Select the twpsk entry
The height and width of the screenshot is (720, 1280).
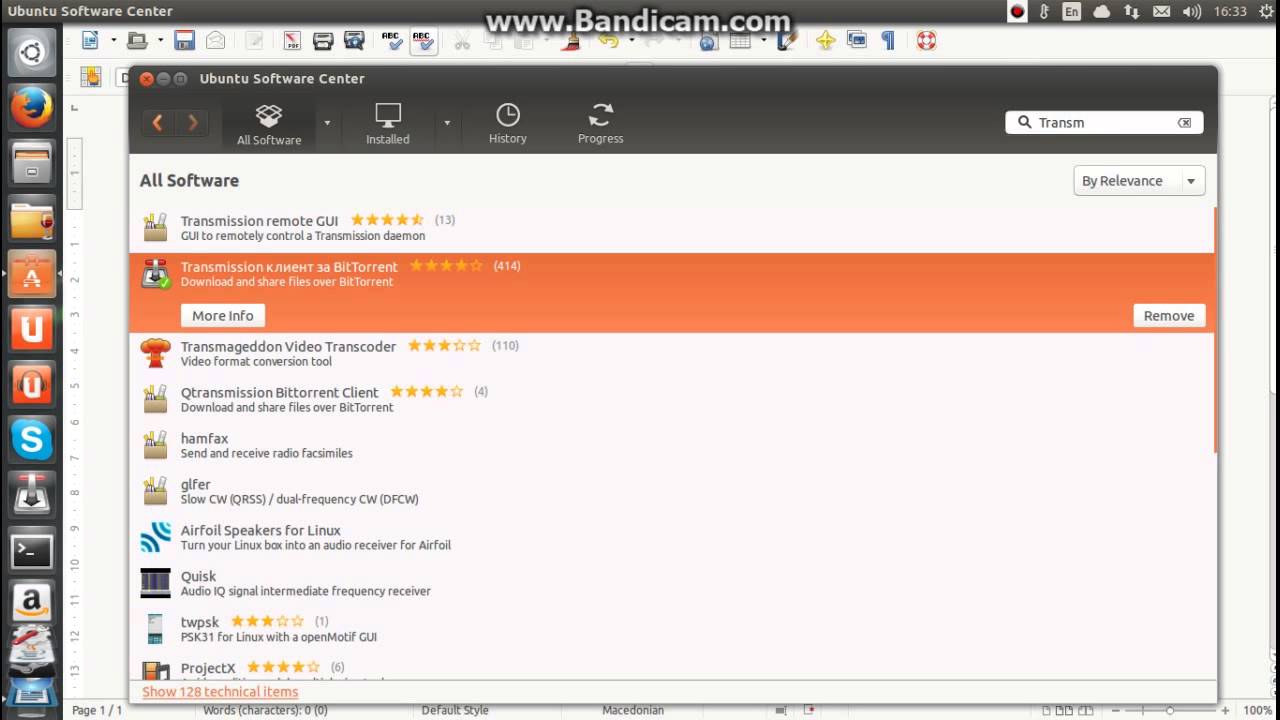point(672,630)
